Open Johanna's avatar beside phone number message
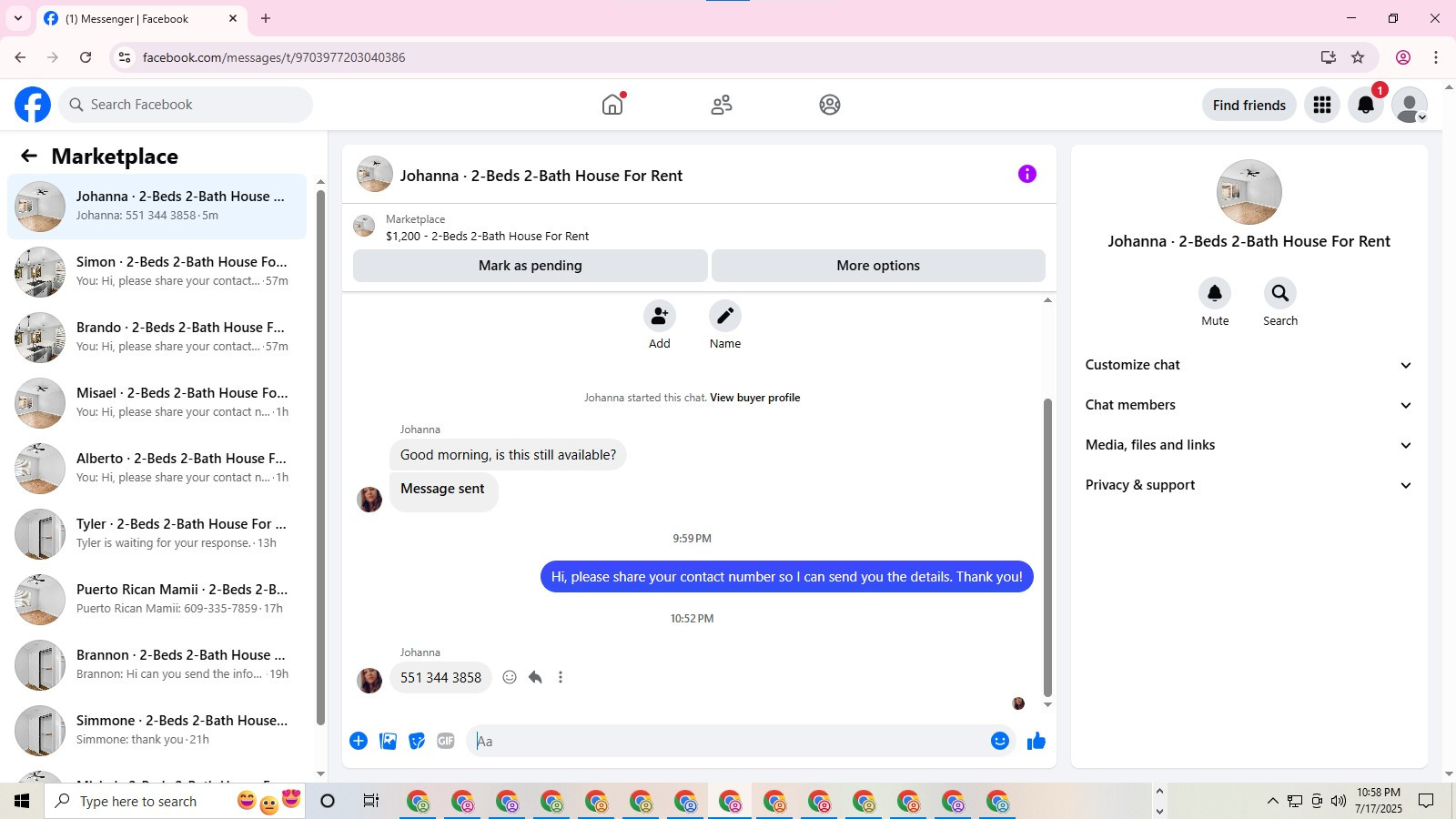 [x=369, y=681]
